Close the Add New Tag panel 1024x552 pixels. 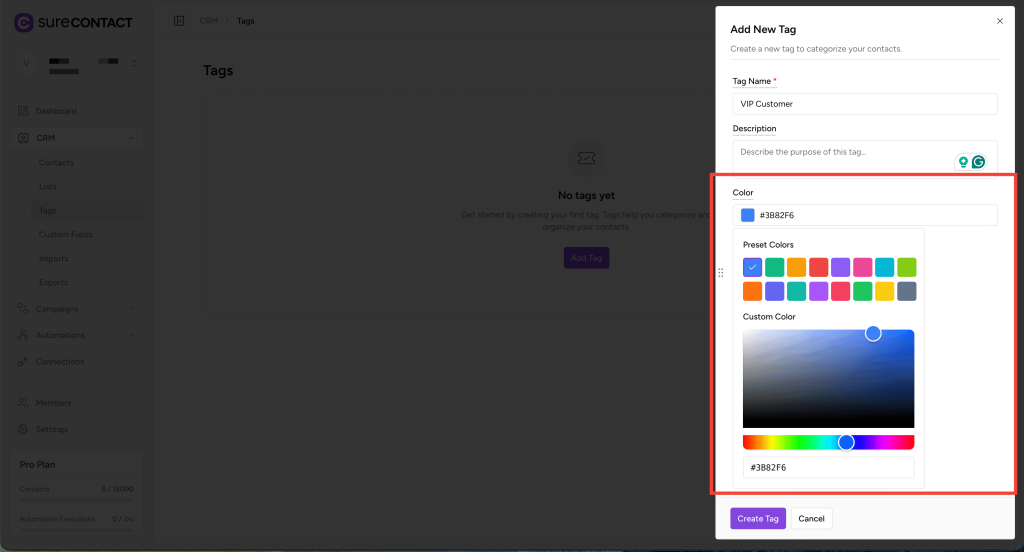click(999, 21)
